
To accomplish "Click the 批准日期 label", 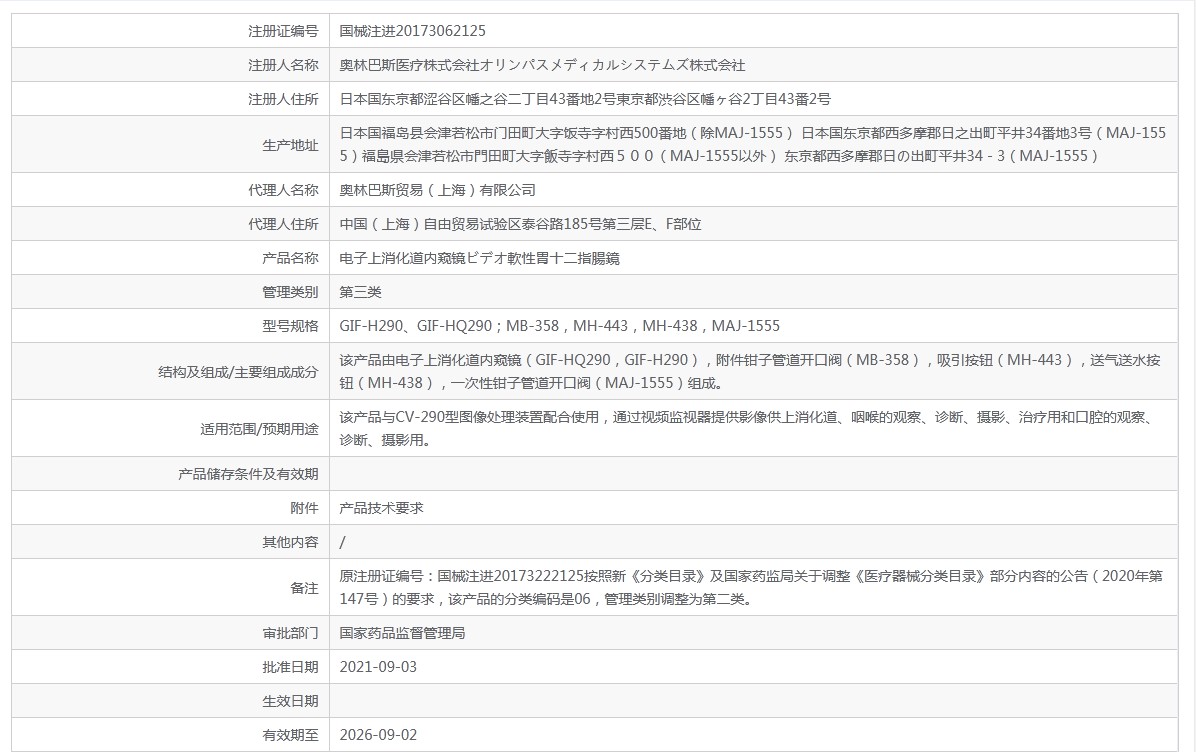I will [x=290, y=667].
